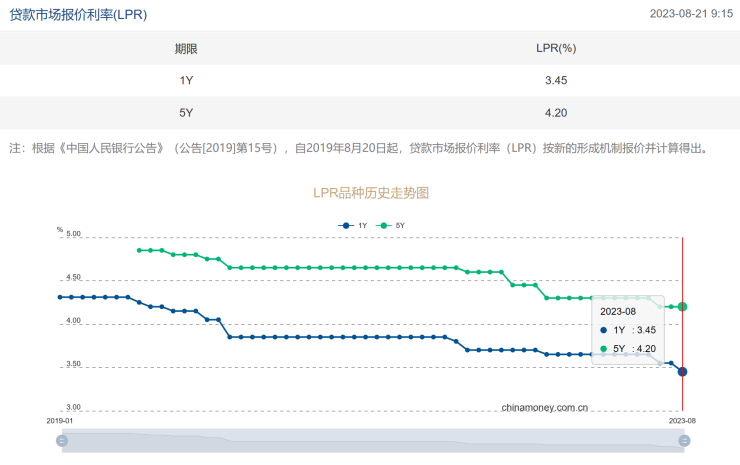Select the 1Y row in the table
740x465 pixels.
(x=186, y=80)
